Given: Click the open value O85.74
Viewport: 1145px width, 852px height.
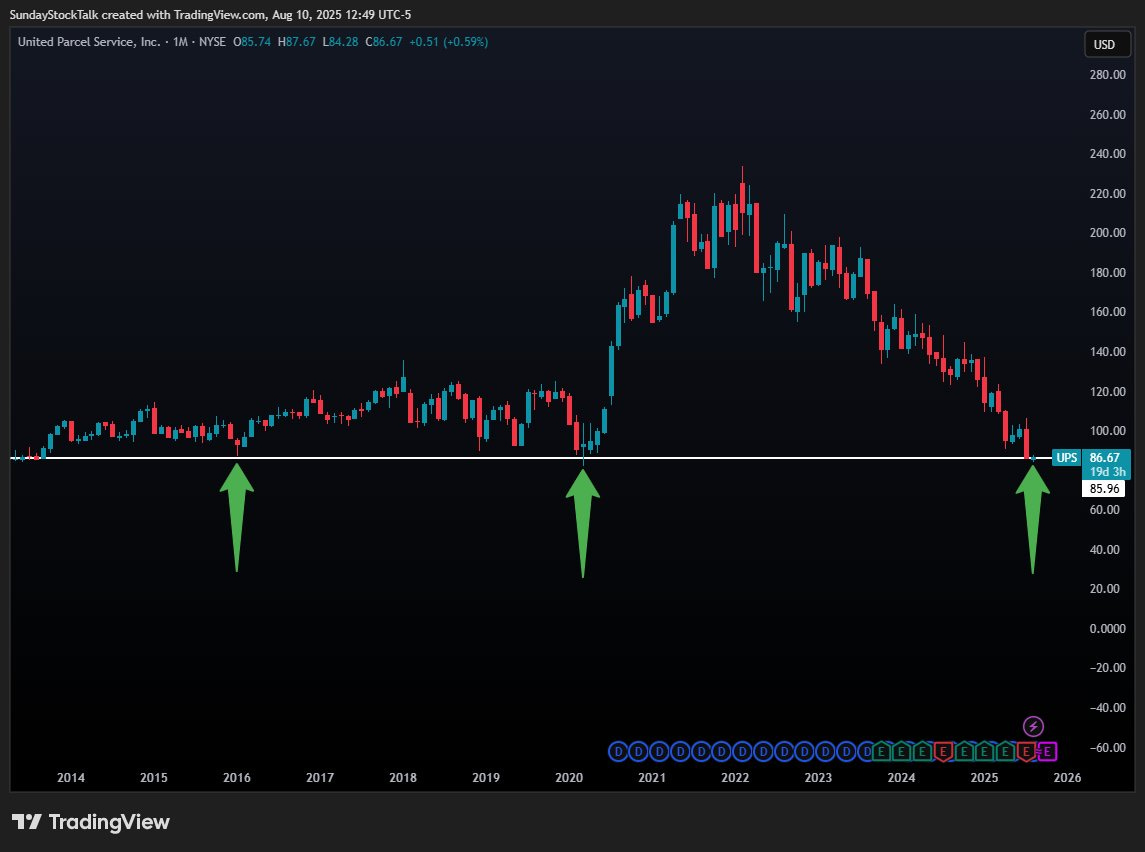Looking at the screenshot, I should pyautogui.click(x=252, y=42).
